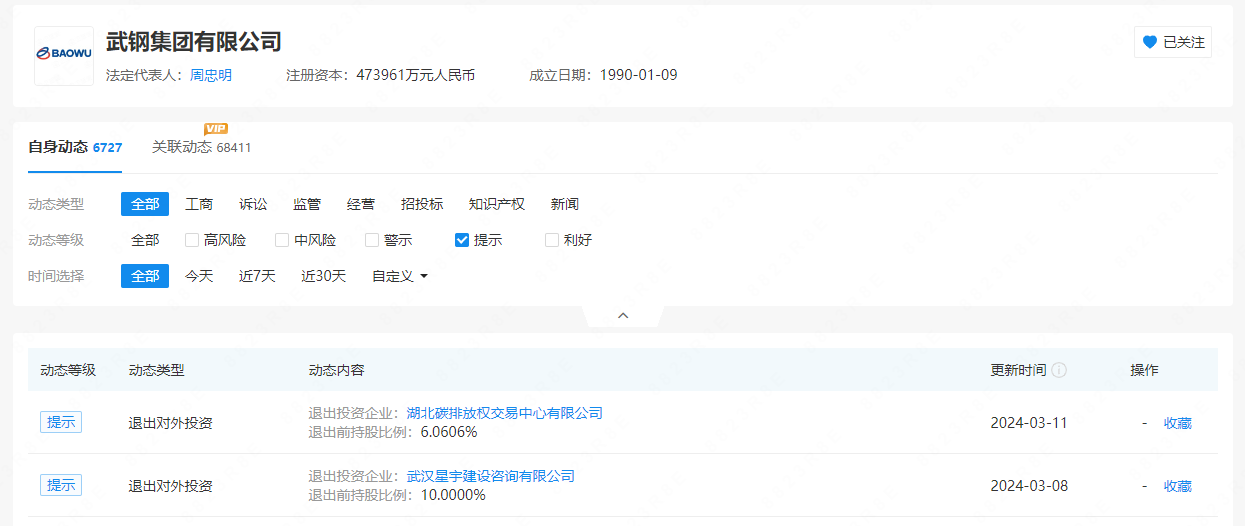Open 武汉星宇建设咨询有限公司 company link
Image resolution: width=1245 pixels, height=526 pixels.
point(490,476)
